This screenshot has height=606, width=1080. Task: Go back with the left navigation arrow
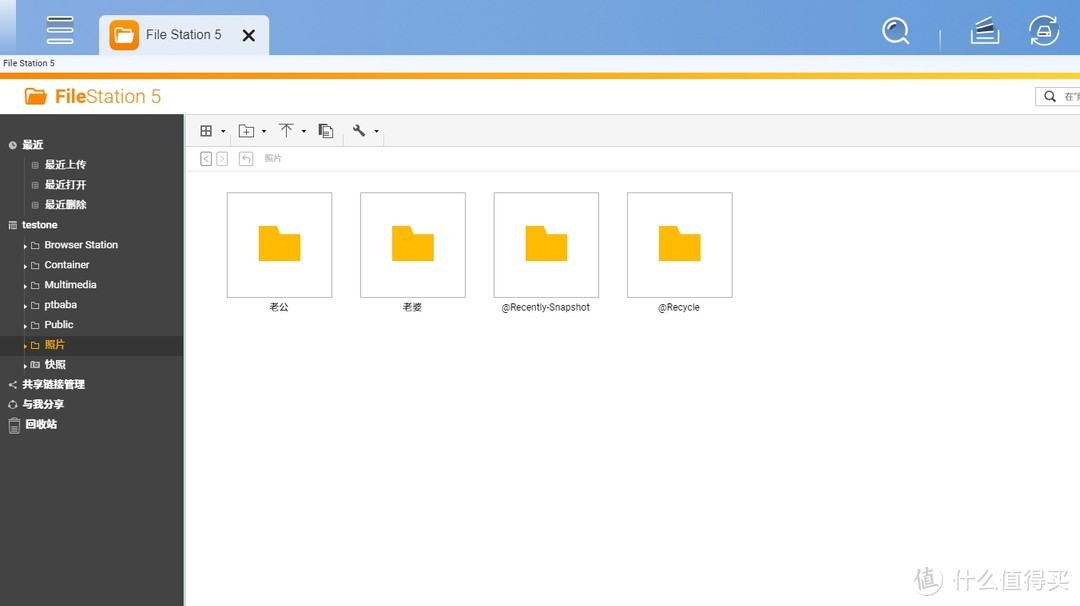pos(206,159)
